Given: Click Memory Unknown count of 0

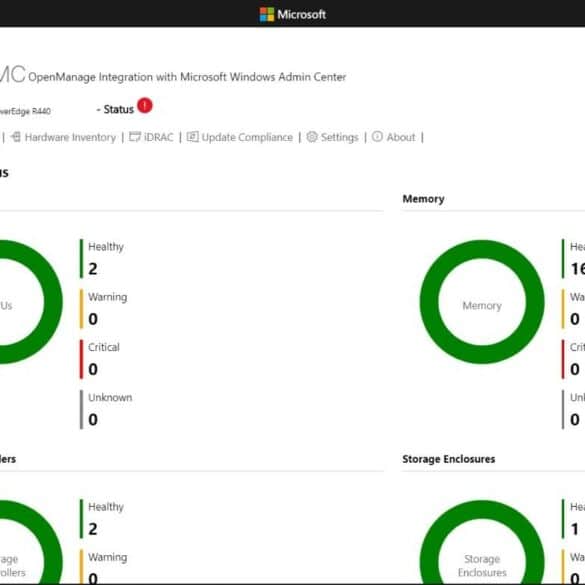Looking at the screenshot, I should (575, 420).
